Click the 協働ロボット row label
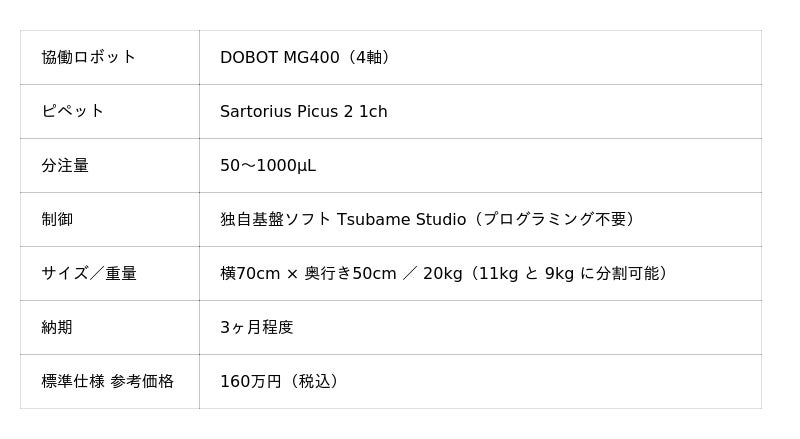Screen dimensions: 800x439 pos(88,57)
